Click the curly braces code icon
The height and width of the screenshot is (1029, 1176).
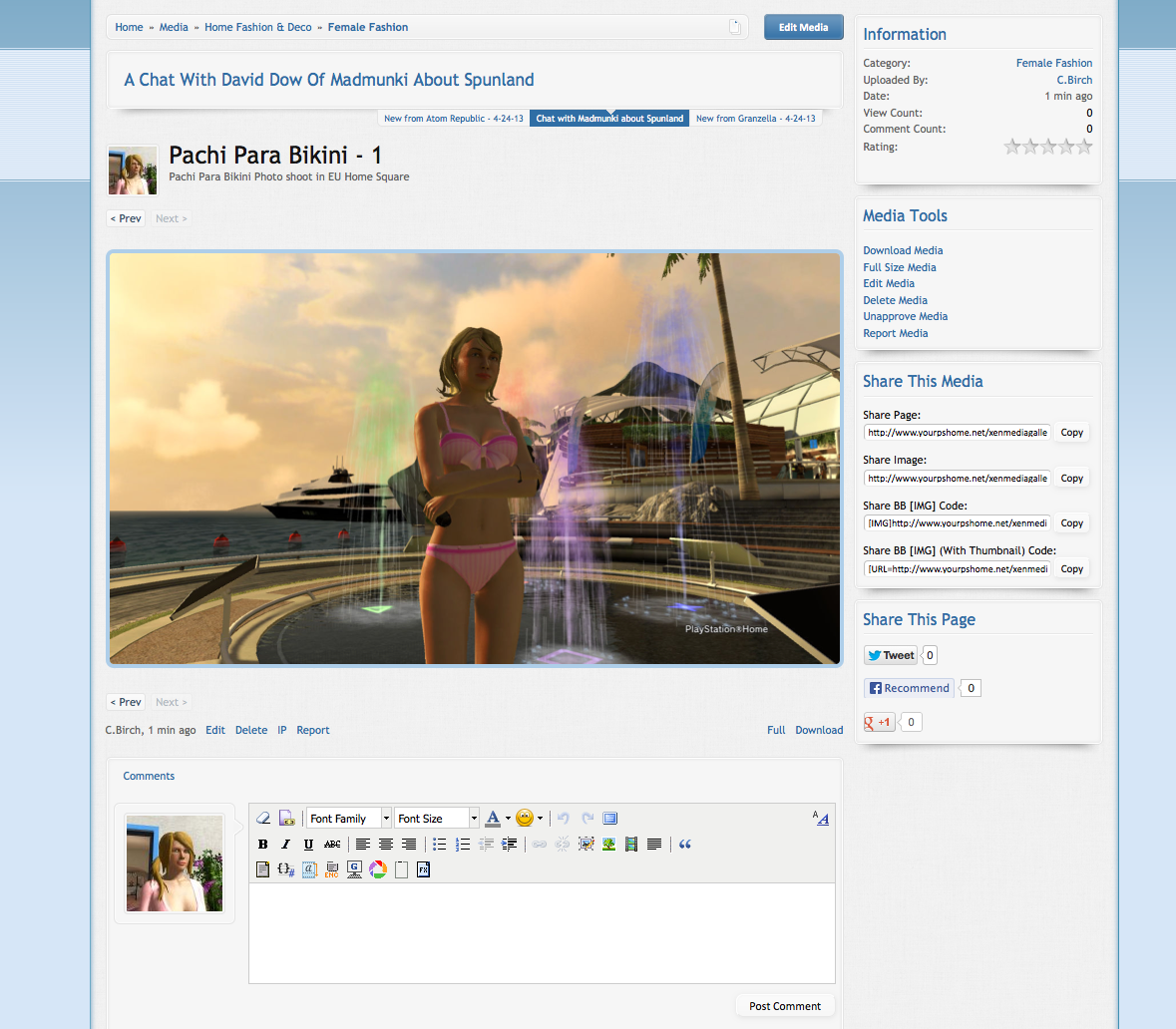coord(285,870)
